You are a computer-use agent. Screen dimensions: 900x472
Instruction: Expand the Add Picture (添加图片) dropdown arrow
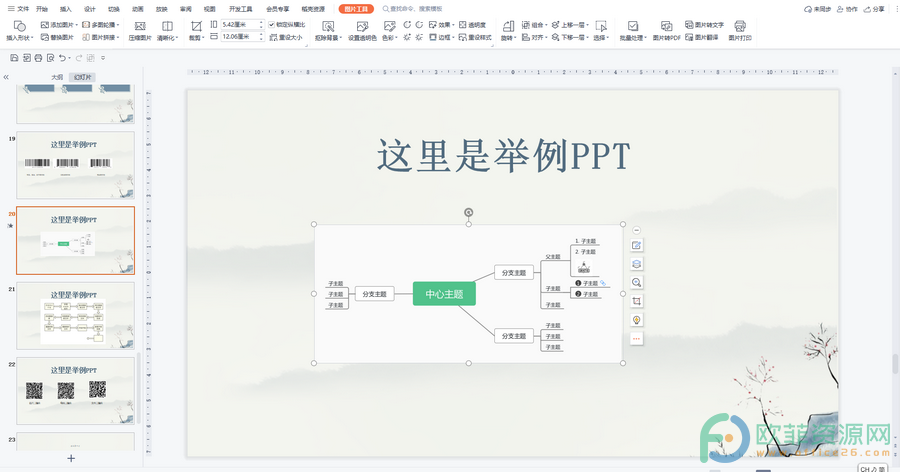(76, 25)
